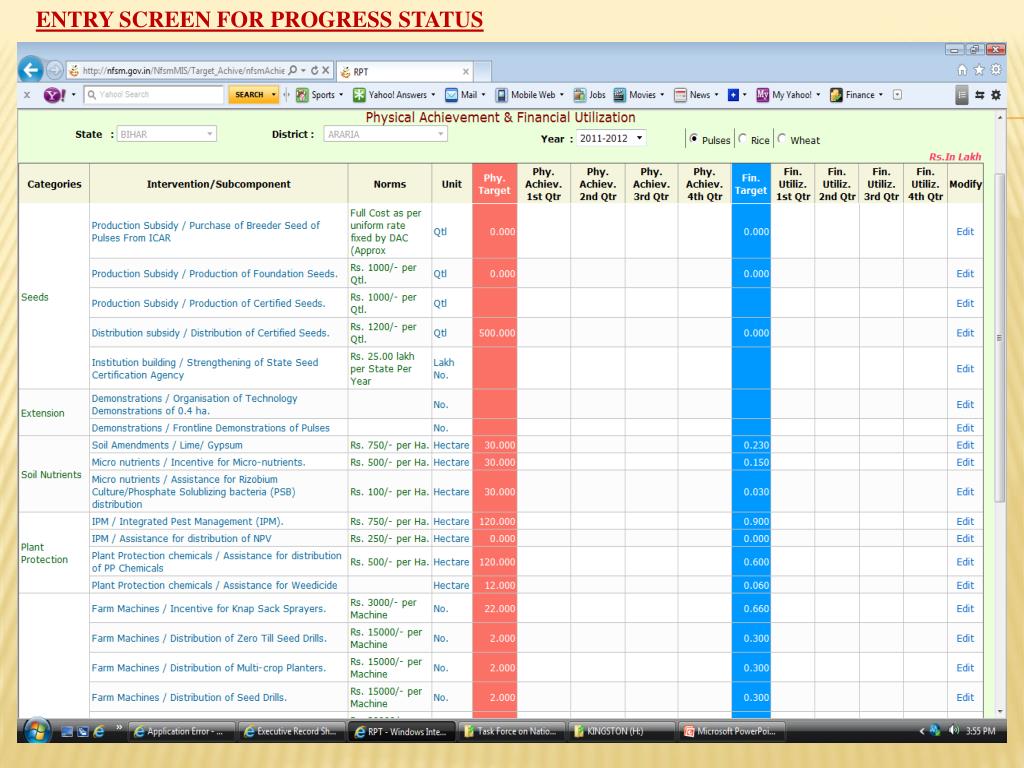Click the page vertical scrollbar thumb
The height and width of the screenshot is (768, 1024).
pyautogui.click(x=999, y=338)
